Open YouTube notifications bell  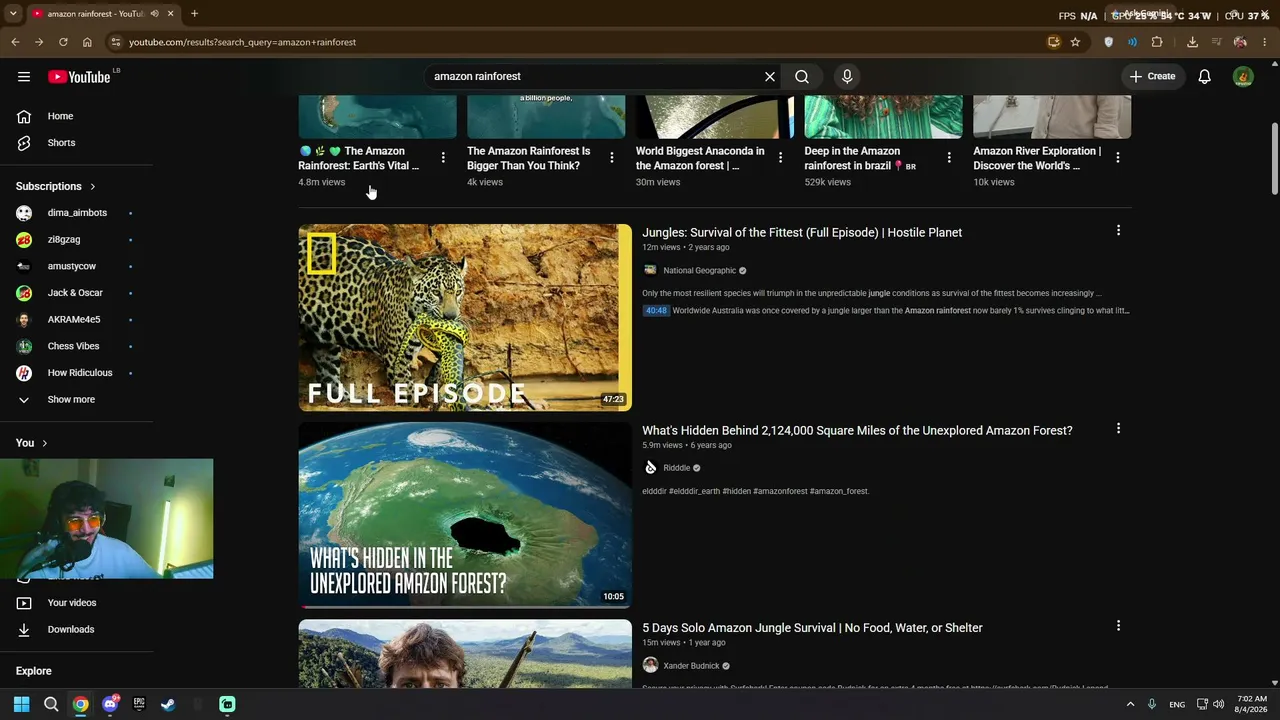pos(1205,77)
